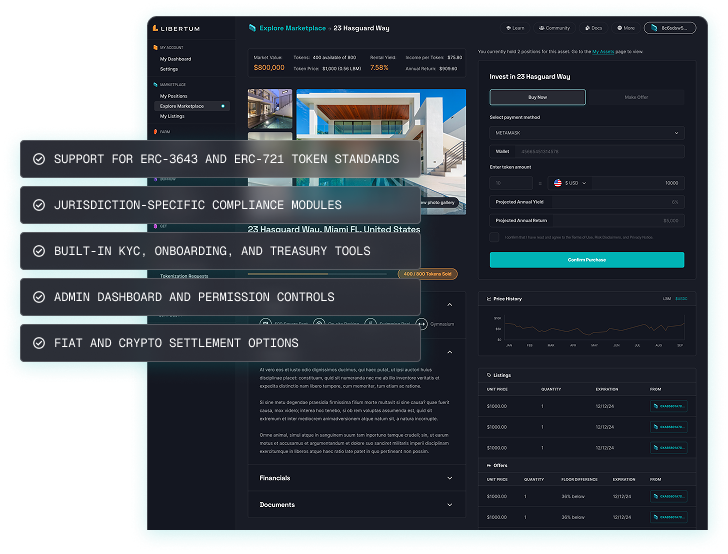Open My Dashboard in the sidebar
This screenshot has height=554, width=728.
point(175,59)
